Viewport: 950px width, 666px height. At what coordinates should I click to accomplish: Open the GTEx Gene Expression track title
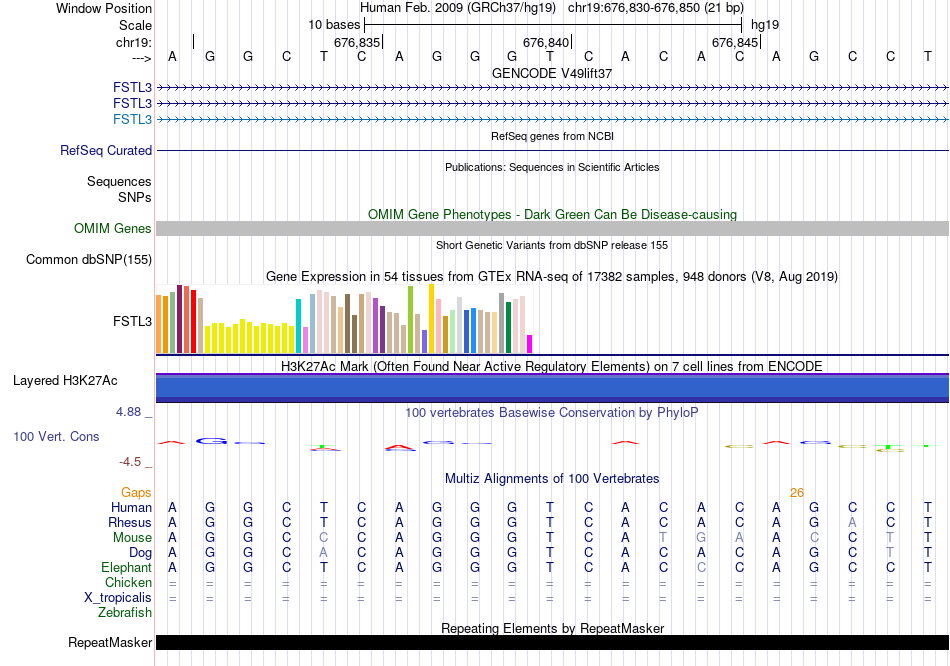tap(552, 277)
